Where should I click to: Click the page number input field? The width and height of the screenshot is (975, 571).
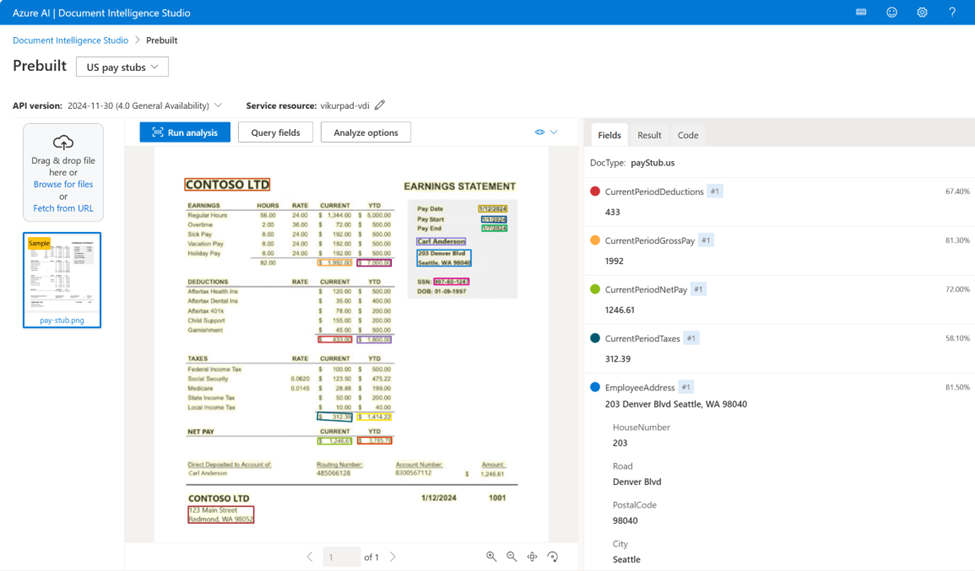point(341,557)
